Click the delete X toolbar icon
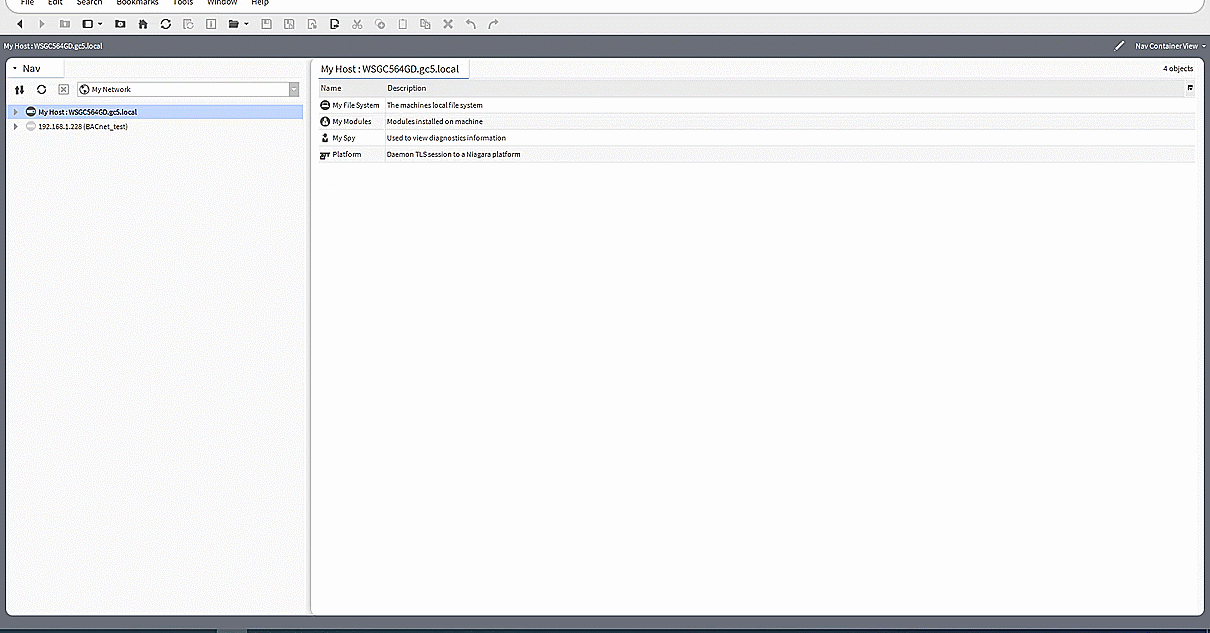 coord(447,23)
